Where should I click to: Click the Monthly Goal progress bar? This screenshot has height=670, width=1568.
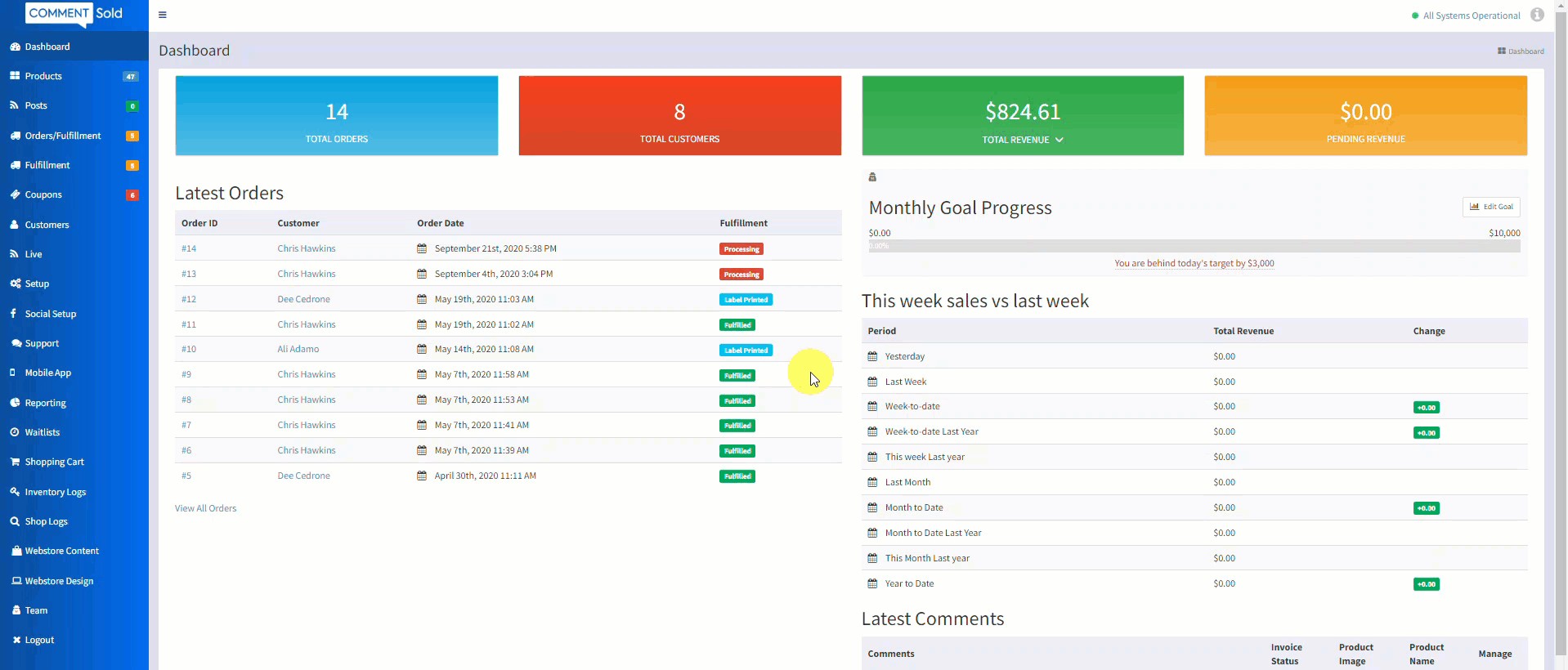coord(1194,246)
